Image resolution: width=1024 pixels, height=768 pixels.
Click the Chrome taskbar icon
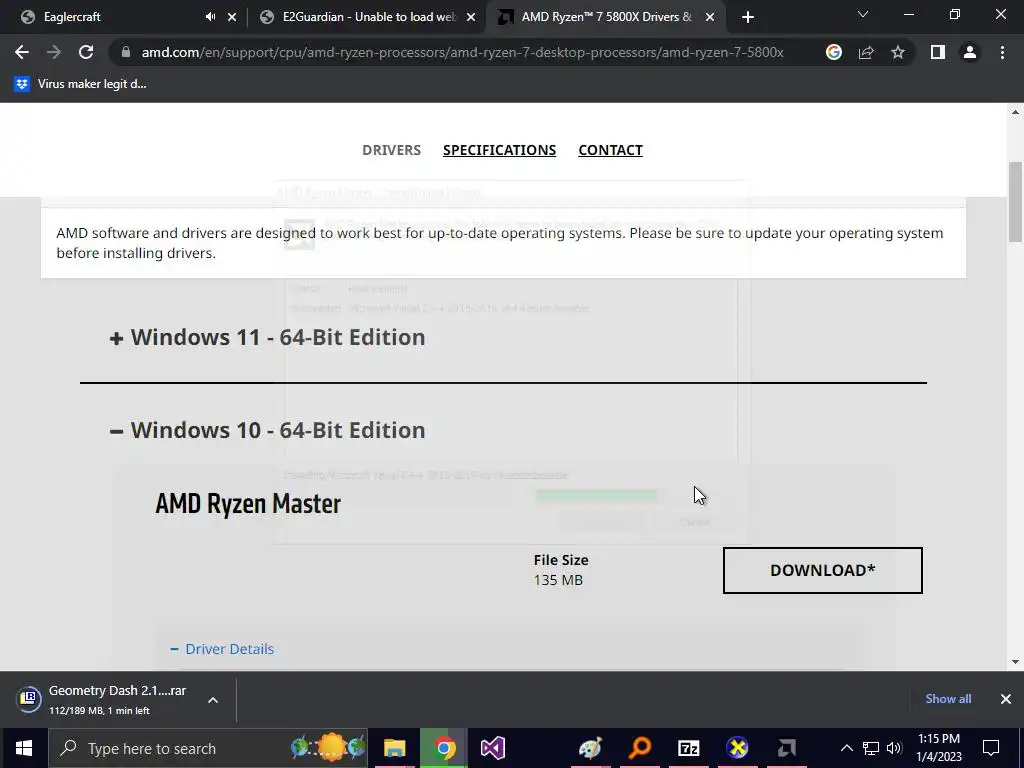point(444,748)
